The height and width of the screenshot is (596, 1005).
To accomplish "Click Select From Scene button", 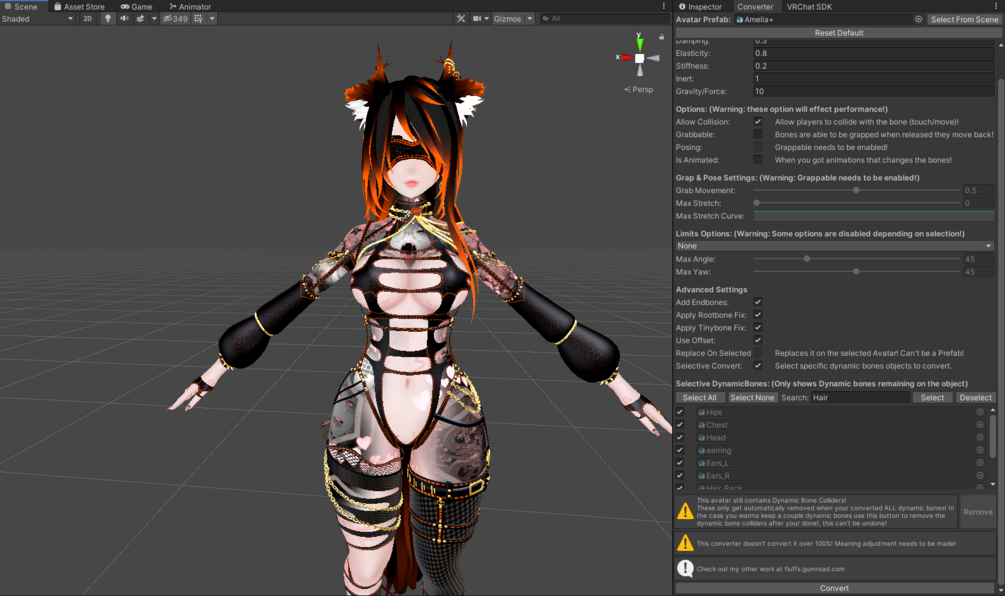I will coord(964,19).
